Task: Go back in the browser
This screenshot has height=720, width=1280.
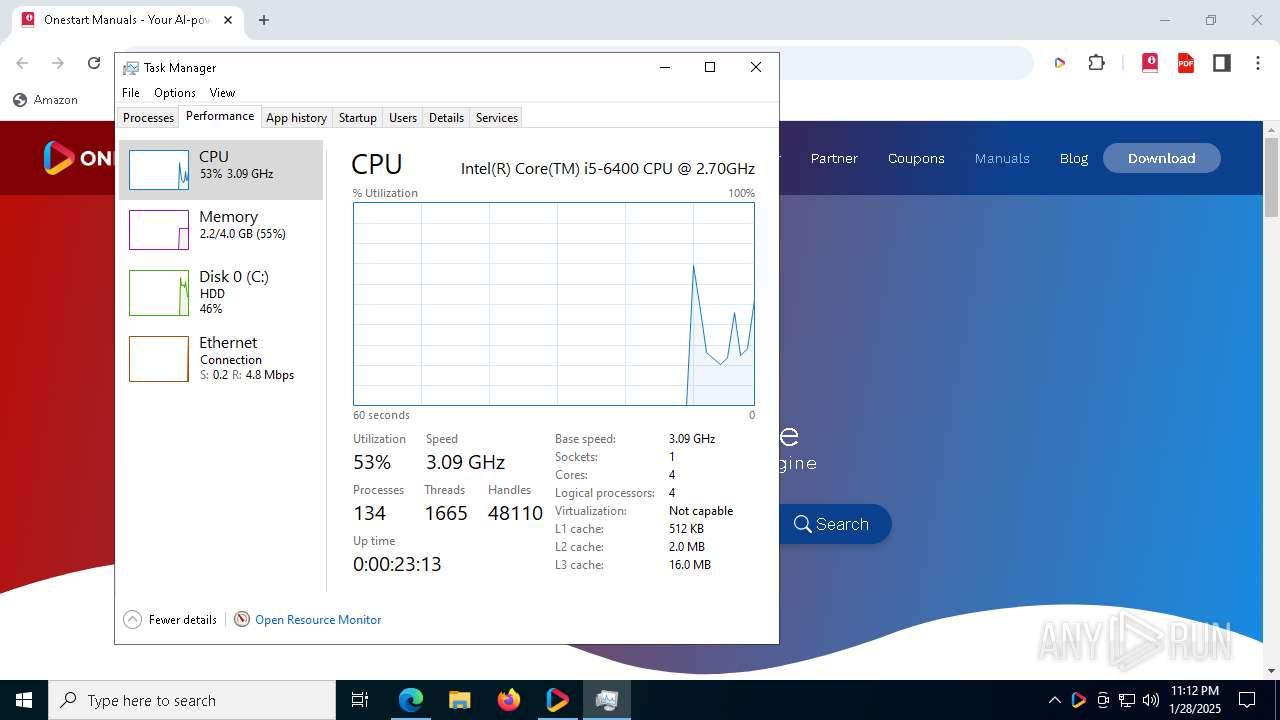Action: (x=22, y=63)
